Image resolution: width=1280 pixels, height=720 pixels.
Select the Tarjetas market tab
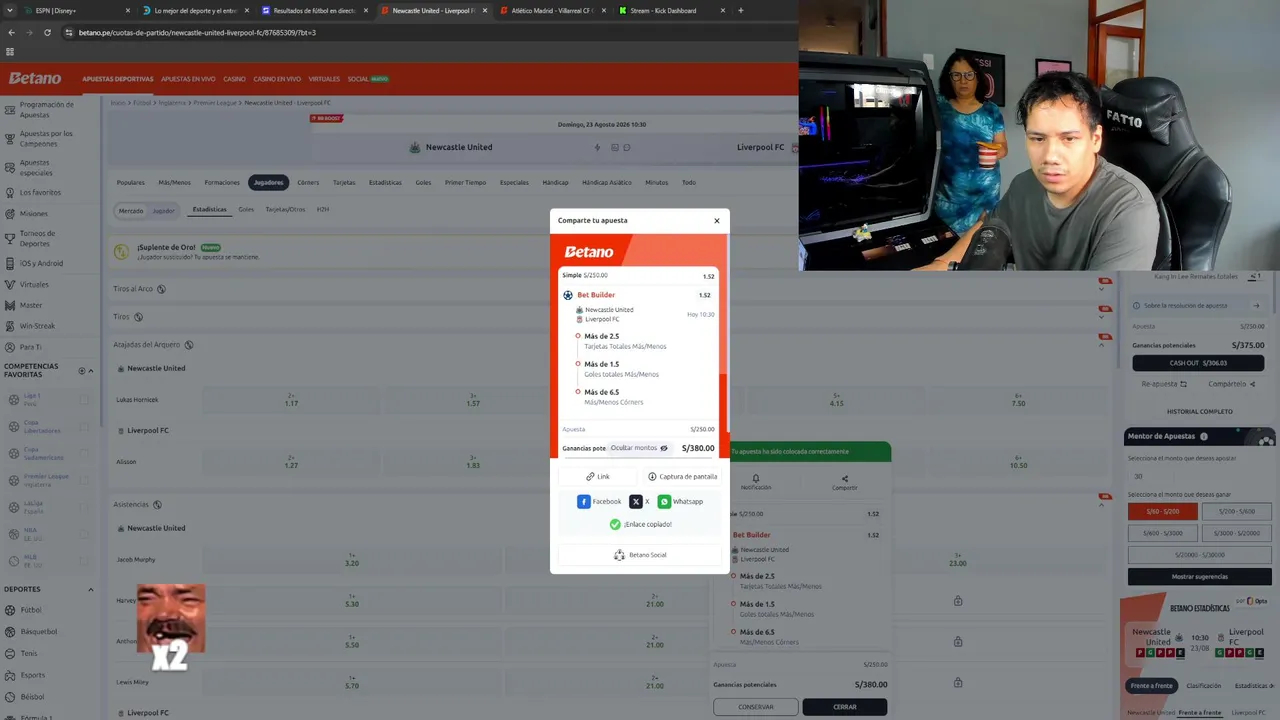coord(344,182)
